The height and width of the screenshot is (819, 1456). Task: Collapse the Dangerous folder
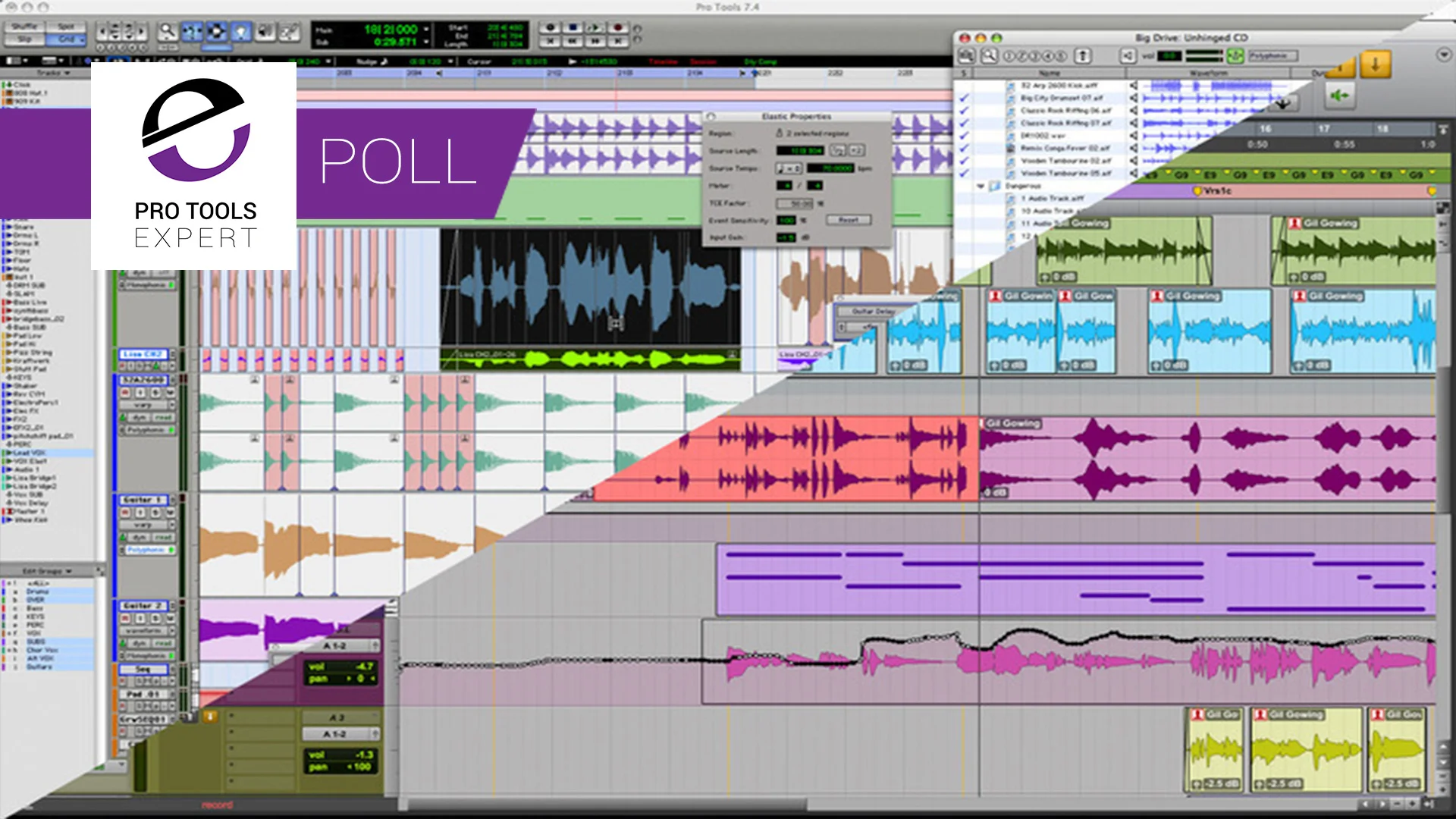coord(981,186)
